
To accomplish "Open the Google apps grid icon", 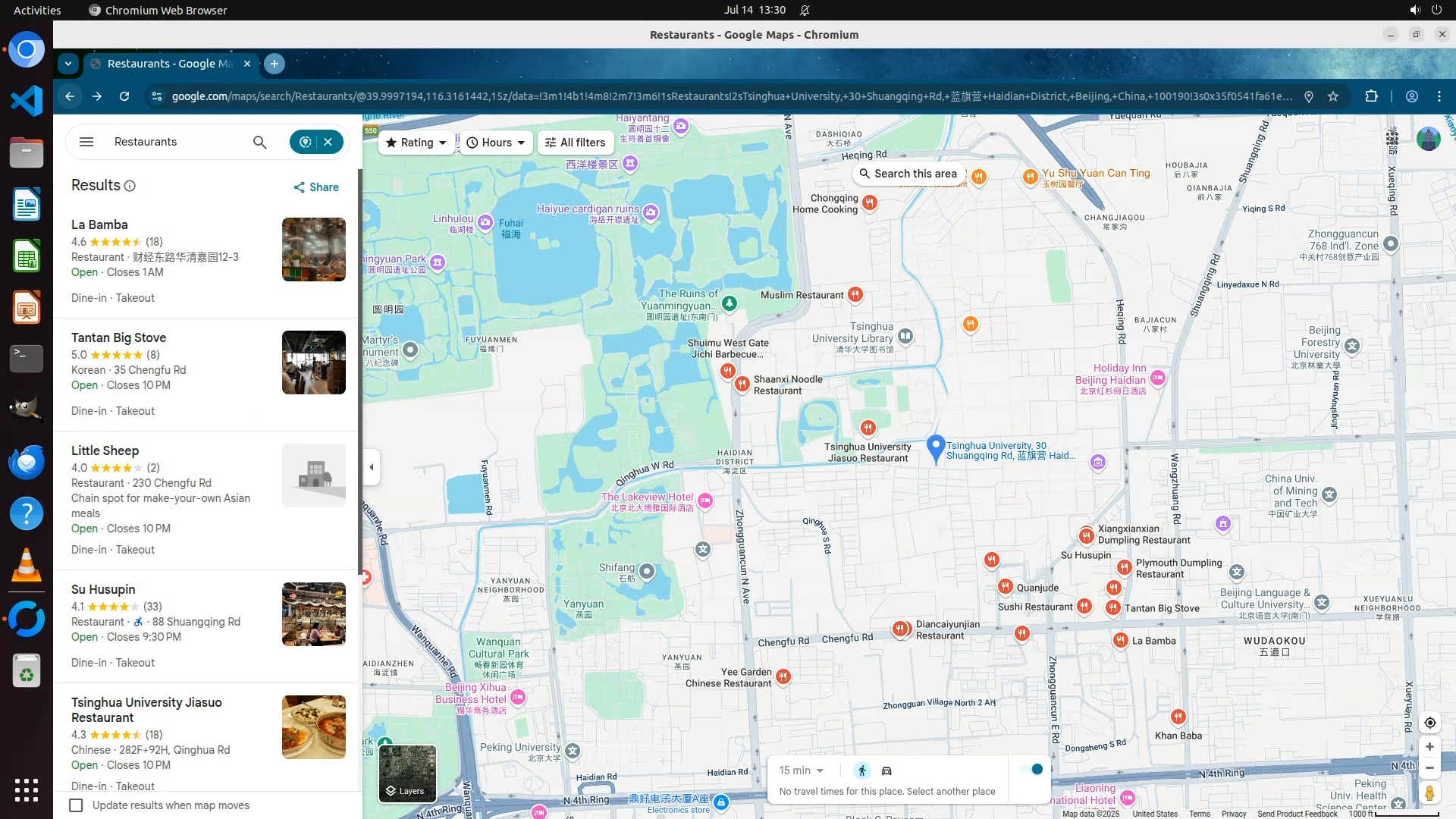I will click(x=1392, y=139).
